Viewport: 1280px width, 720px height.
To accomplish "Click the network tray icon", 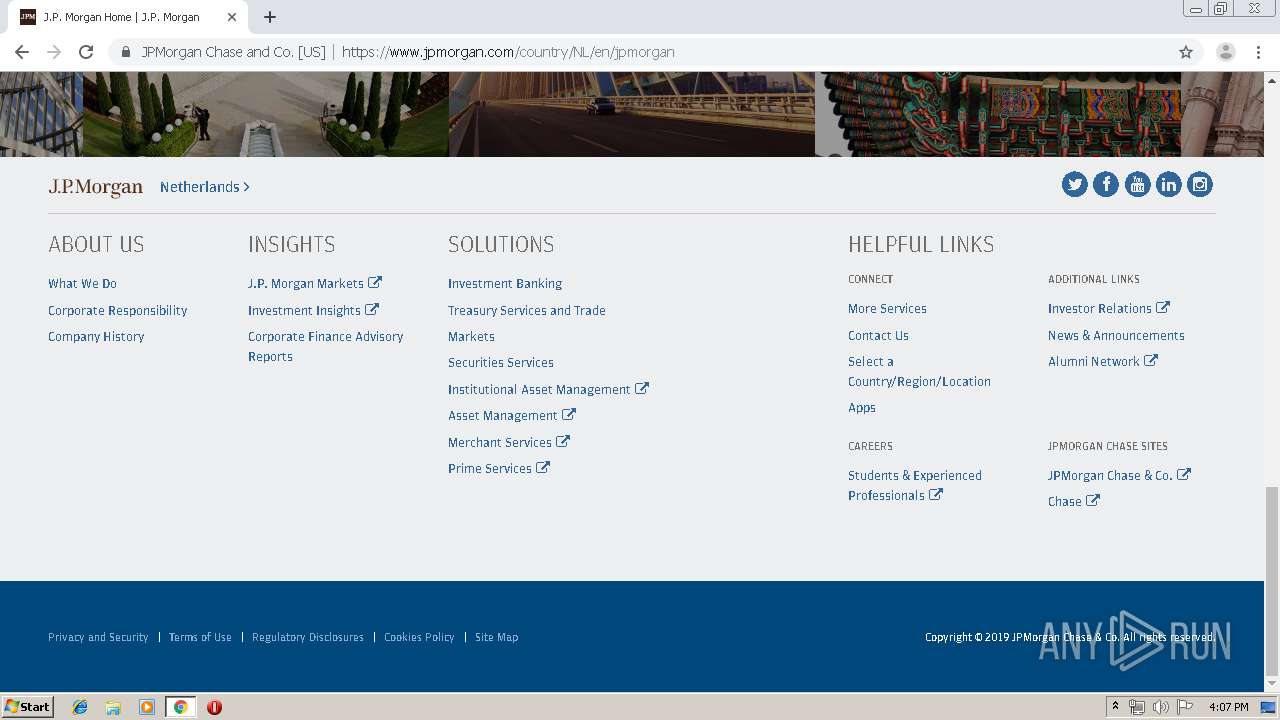I will pos(1137,707).
